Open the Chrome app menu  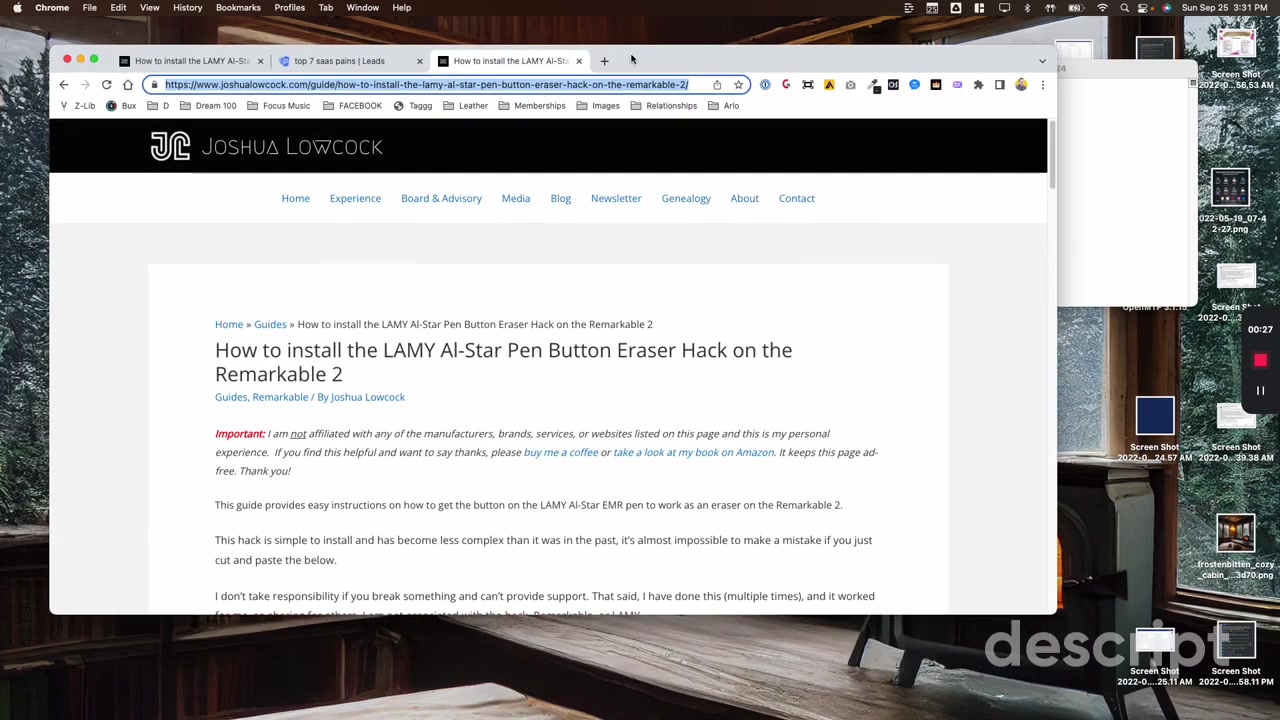[x=52, y=8]
